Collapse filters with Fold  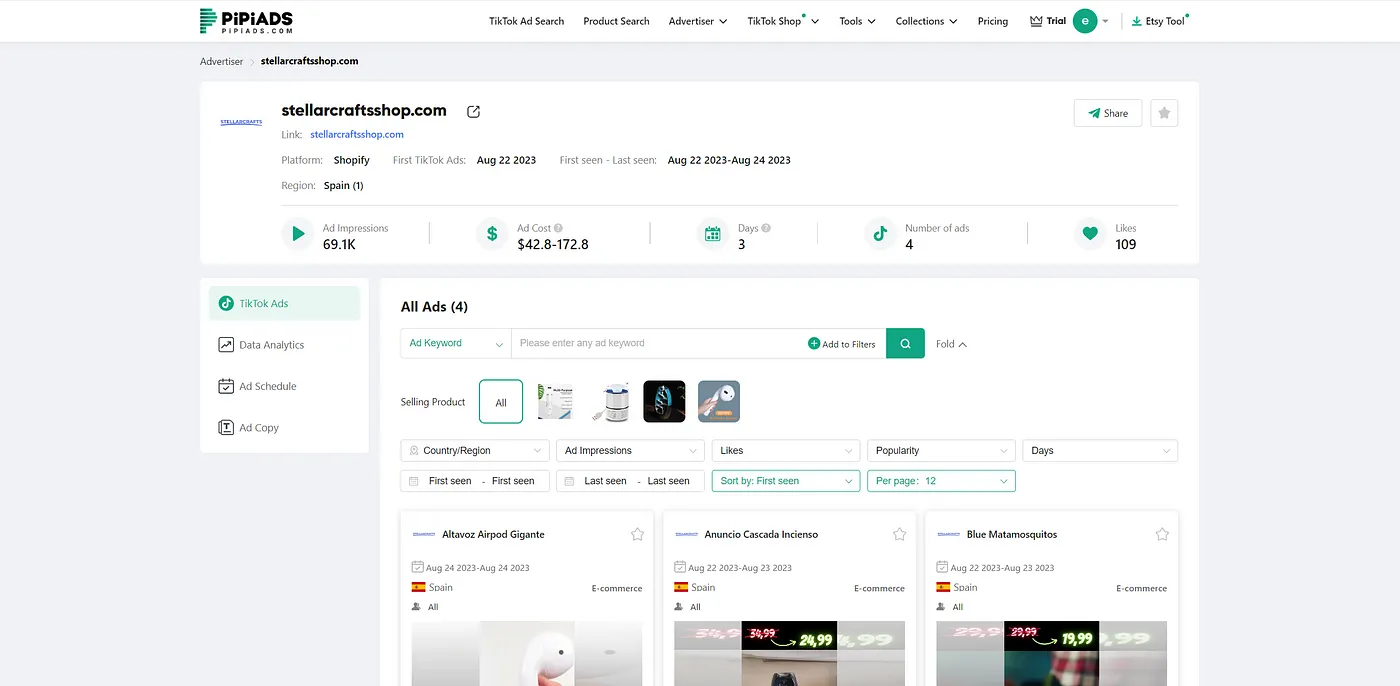click(x=951, y=344)
